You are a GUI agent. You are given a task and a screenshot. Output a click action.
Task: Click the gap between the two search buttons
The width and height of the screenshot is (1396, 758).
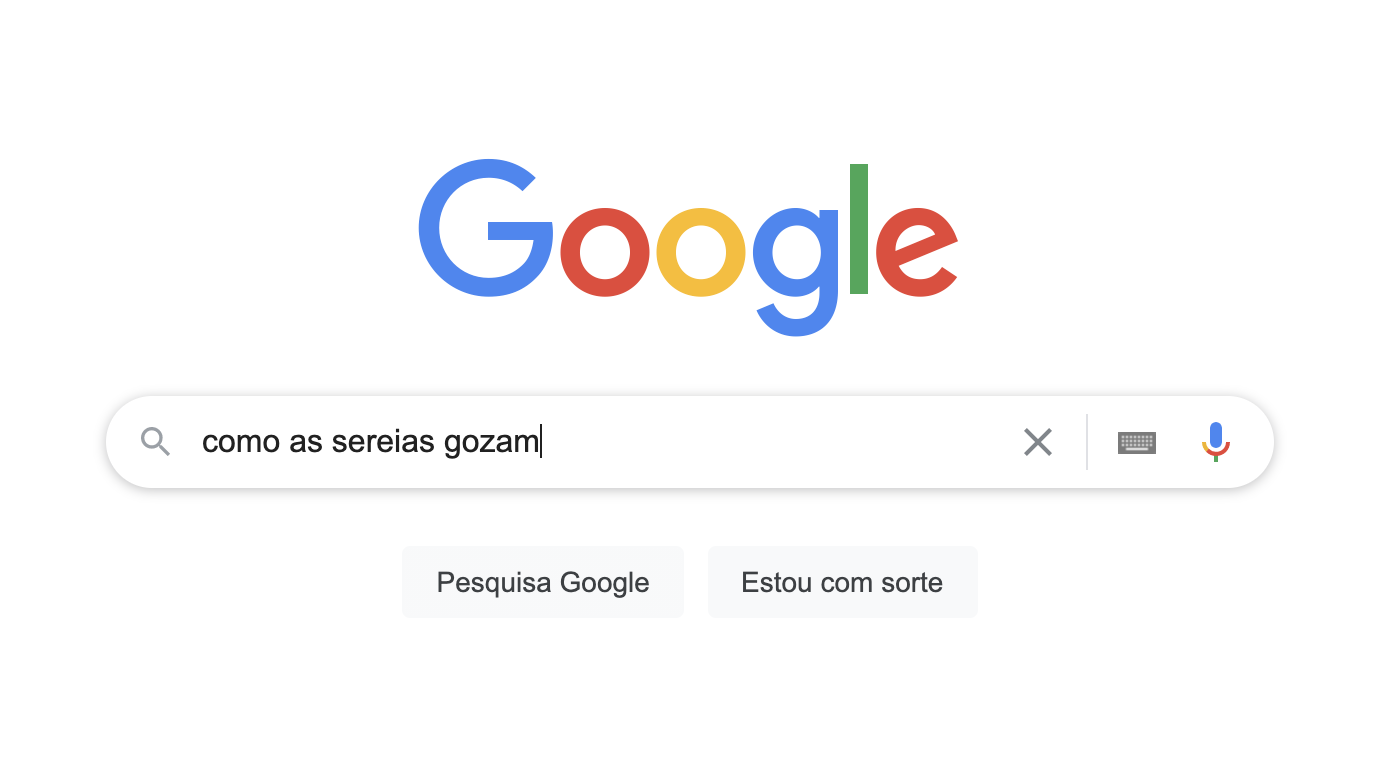tap(696, 582)
